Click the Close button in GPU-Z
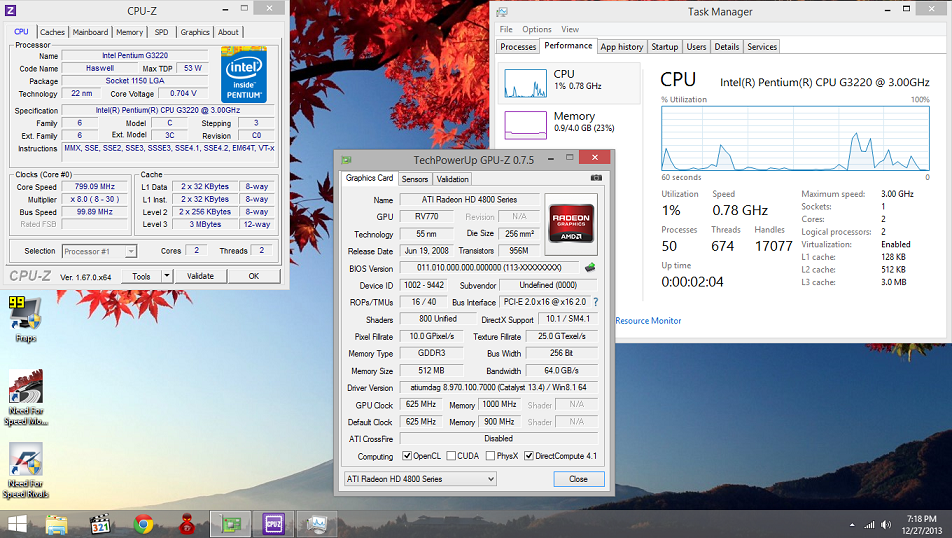The width and height of the screenshot is (952, 538). (579, 479)
